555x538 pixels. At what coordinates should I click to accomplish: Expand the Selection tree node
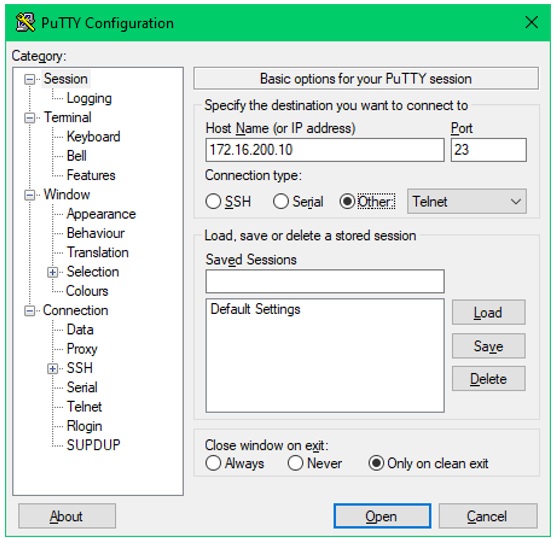pos(52,272)
